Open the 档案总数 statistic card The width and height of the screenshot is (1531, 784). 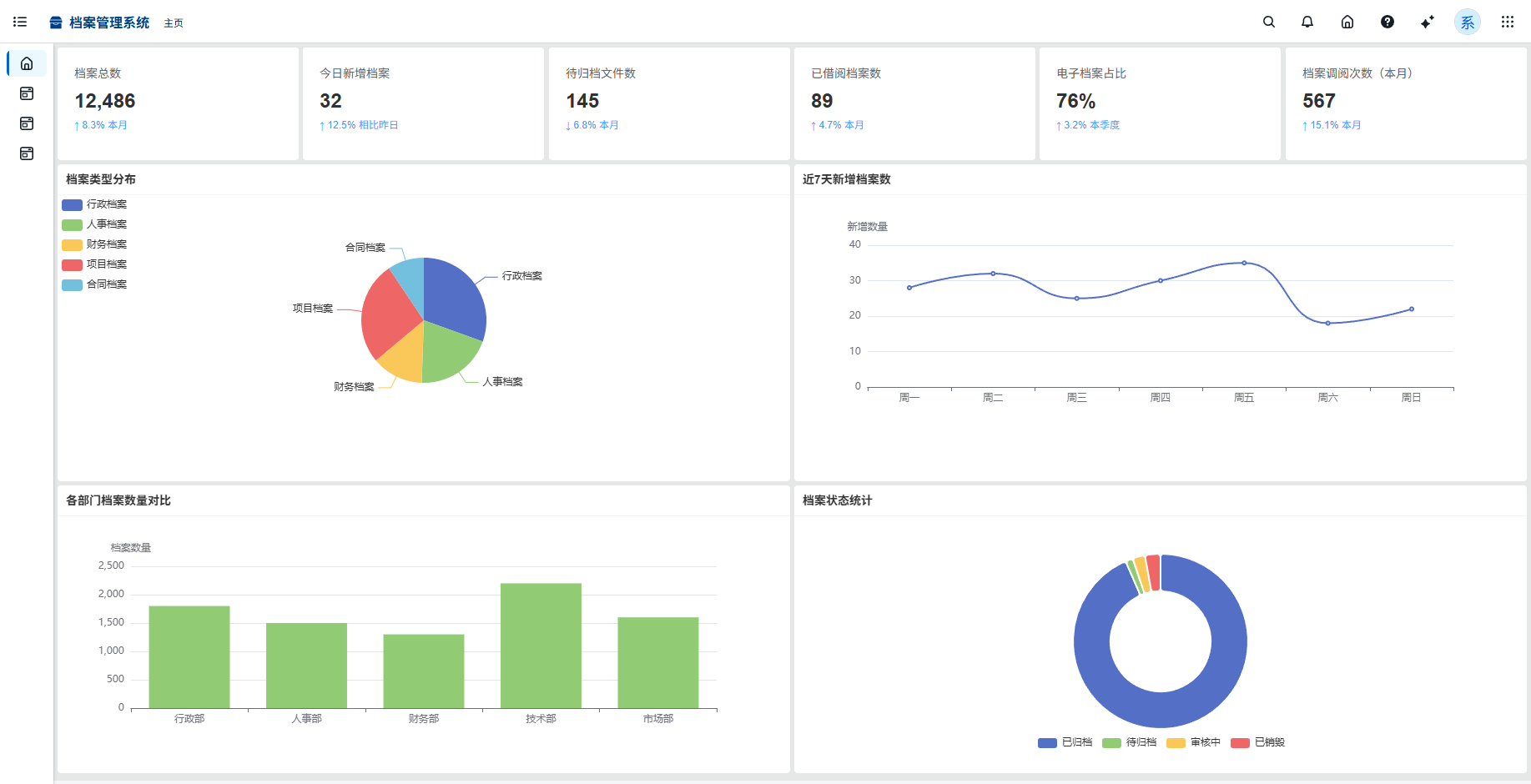pyautogui.click(x=178, y=103)
